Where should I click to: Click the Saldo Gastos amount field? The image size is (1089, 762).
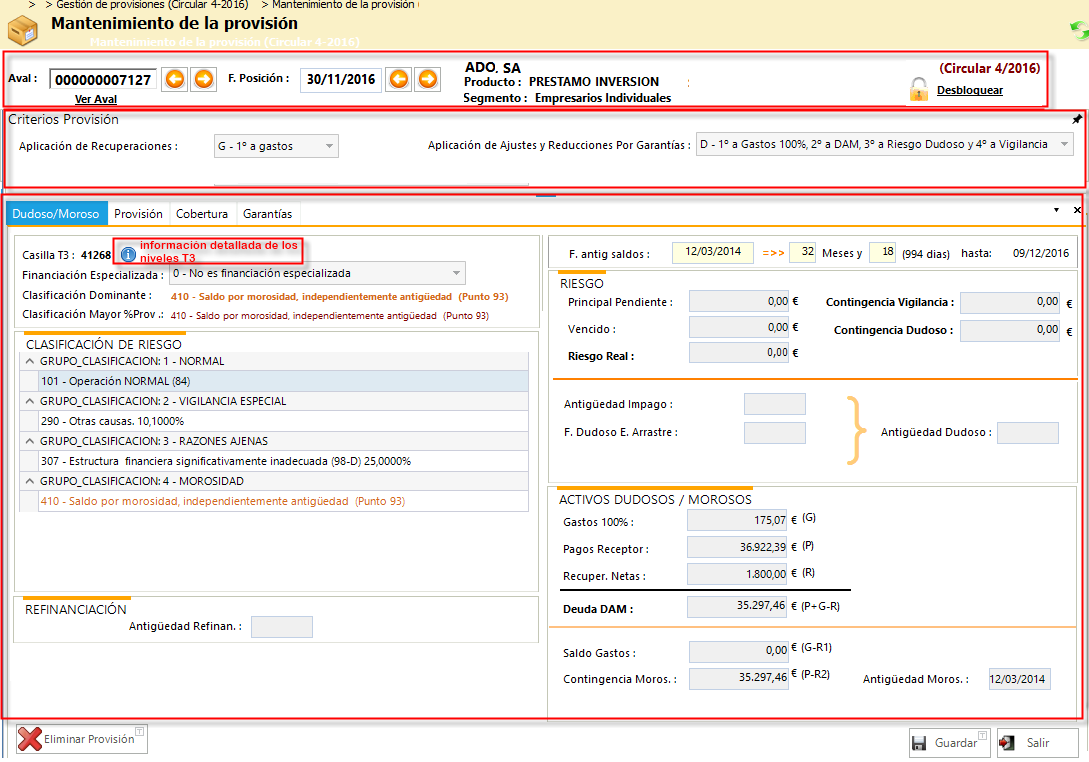[x=739, y=652]
